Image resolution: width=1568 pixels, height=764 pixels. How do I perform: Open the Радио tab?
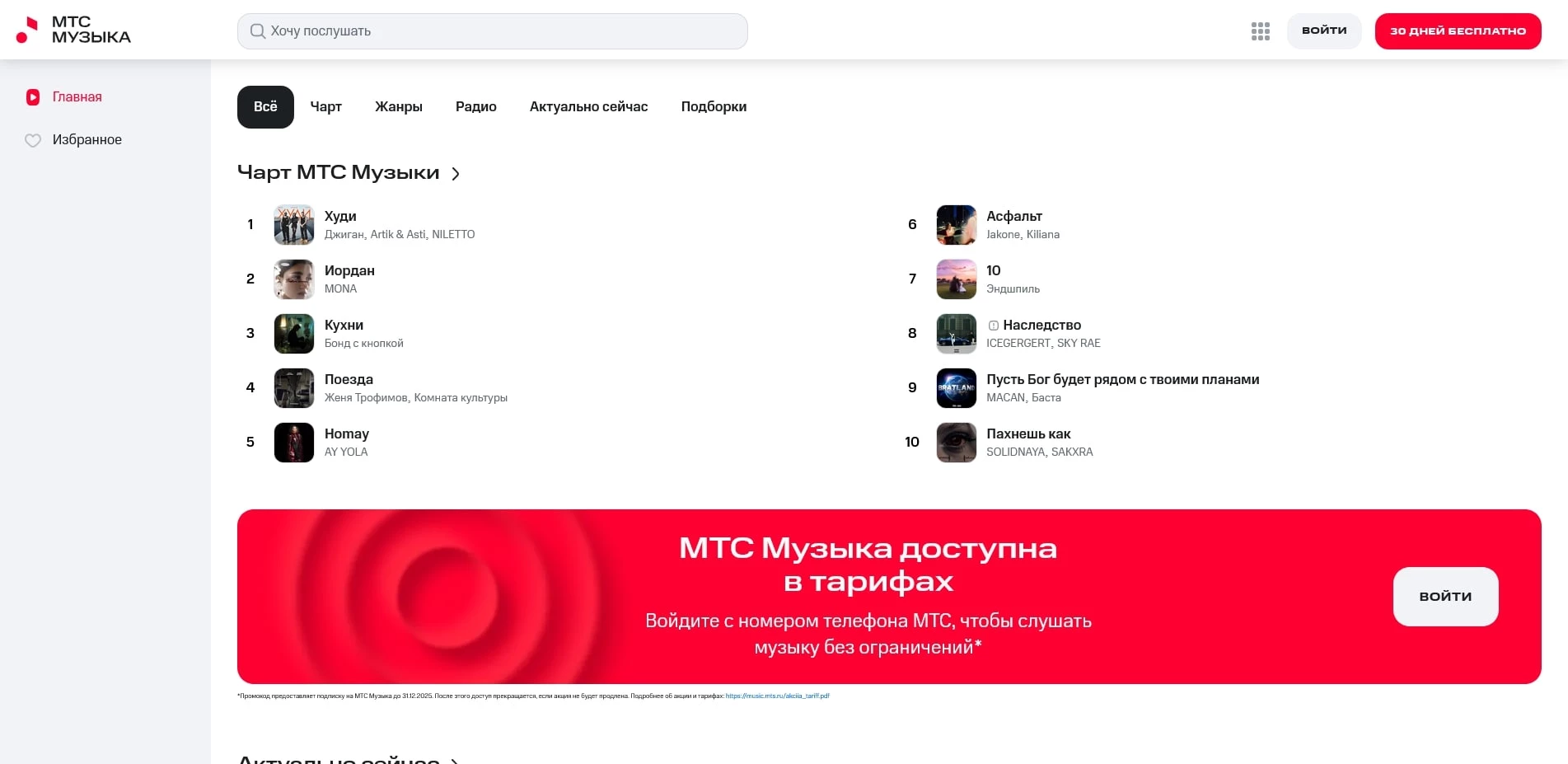[475, 106]
